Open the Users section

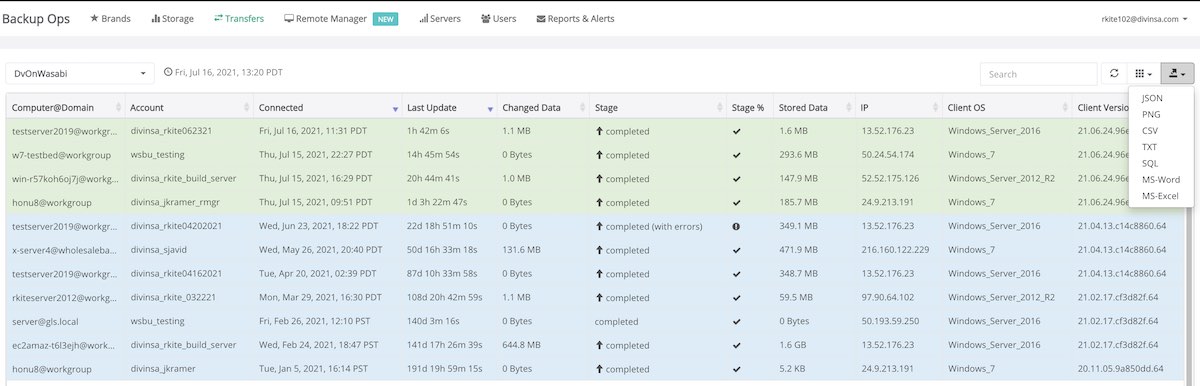click(x=498, y=18)
